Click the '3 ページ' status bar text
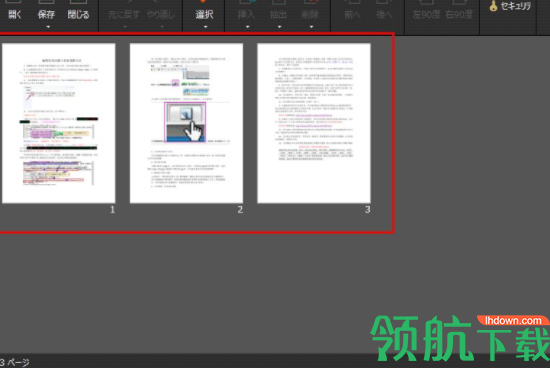Screen dimensions: 550x368 pyautogui.click(x=15, y=362)
